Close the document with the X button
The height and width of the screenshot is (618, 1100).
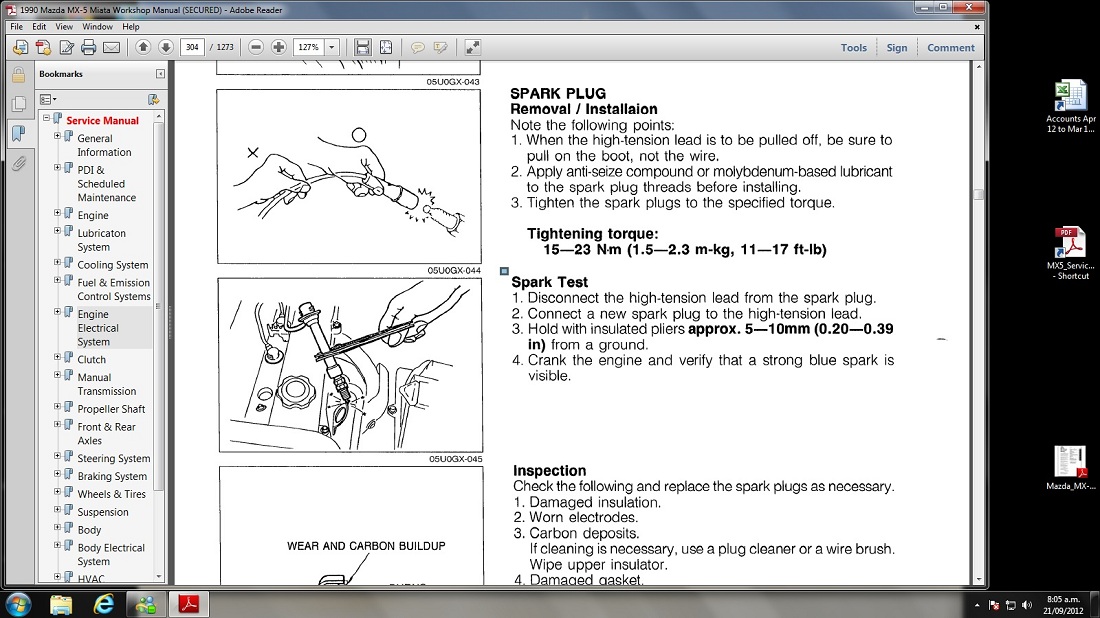(977, 27)
